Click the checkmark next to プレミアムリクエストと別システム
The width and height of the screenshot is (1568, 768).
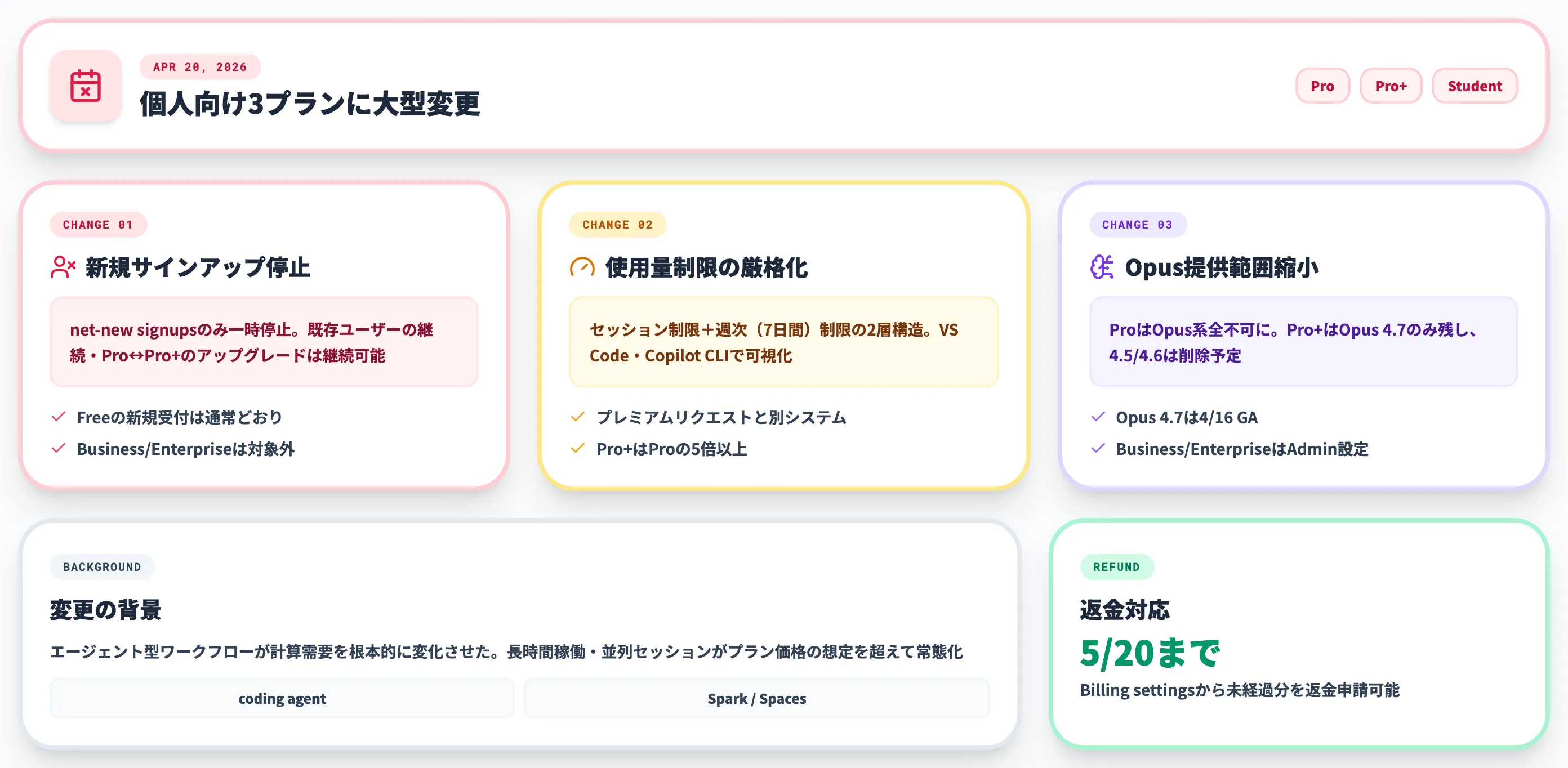click(577, 417)
